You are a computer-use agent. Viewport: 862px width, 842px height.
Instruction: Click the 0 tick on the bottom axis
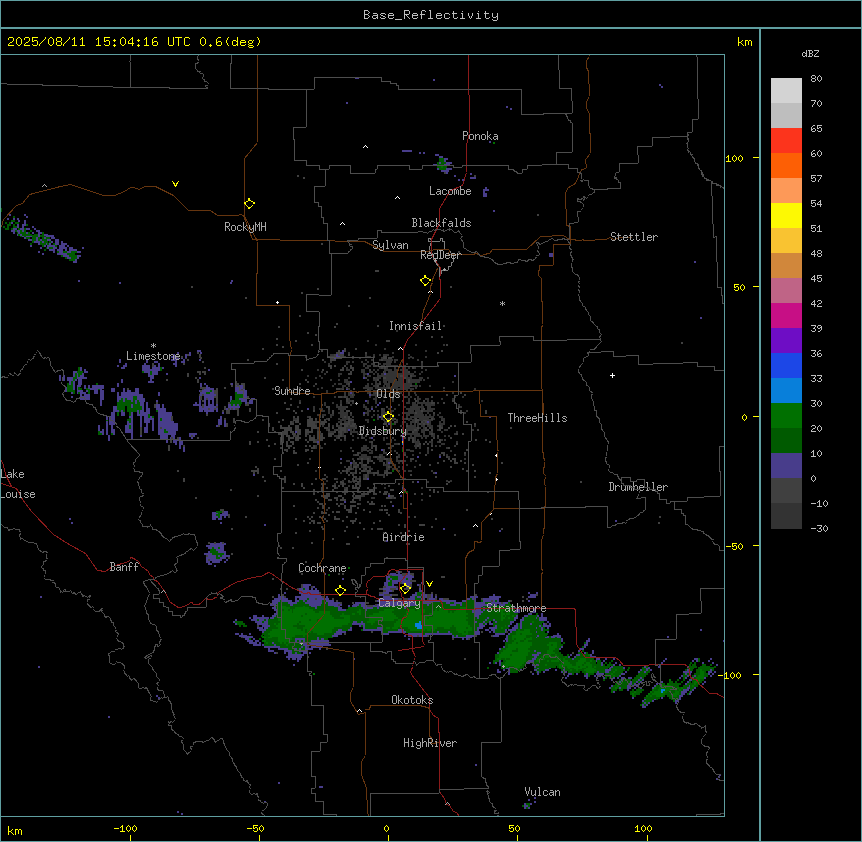[386, 828]
